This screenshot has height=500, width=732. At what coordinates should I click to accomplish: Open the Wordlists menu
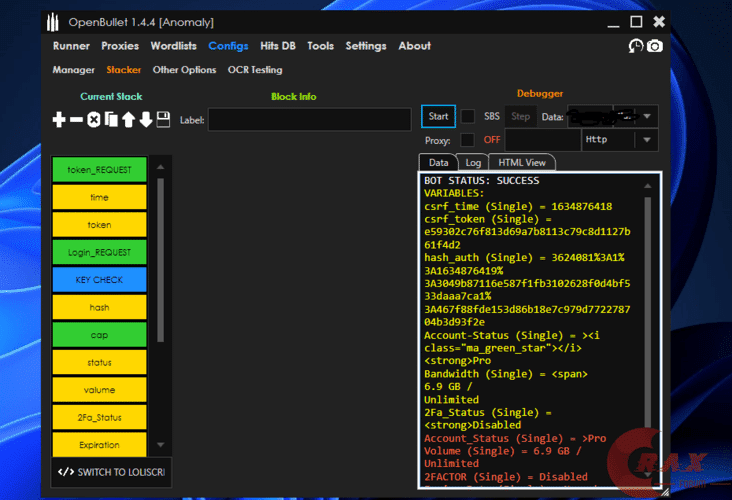pyautogui.click(x=174, y=46)
